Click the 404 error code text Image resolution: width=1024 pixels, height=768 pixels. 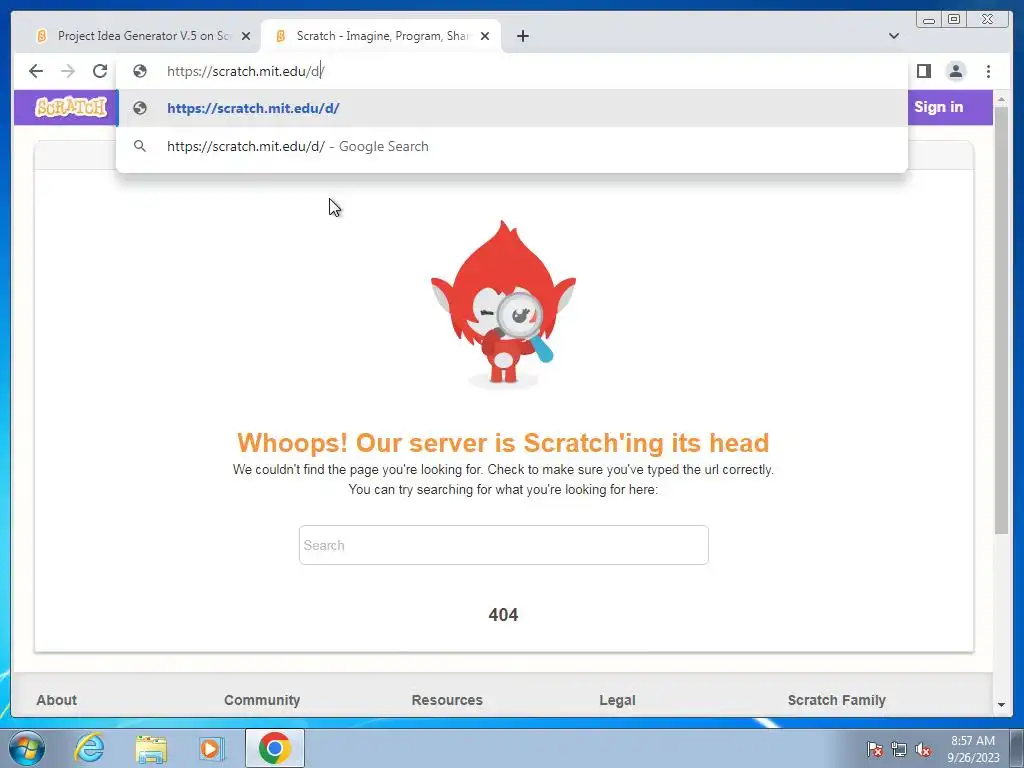(x=503, y=615)
